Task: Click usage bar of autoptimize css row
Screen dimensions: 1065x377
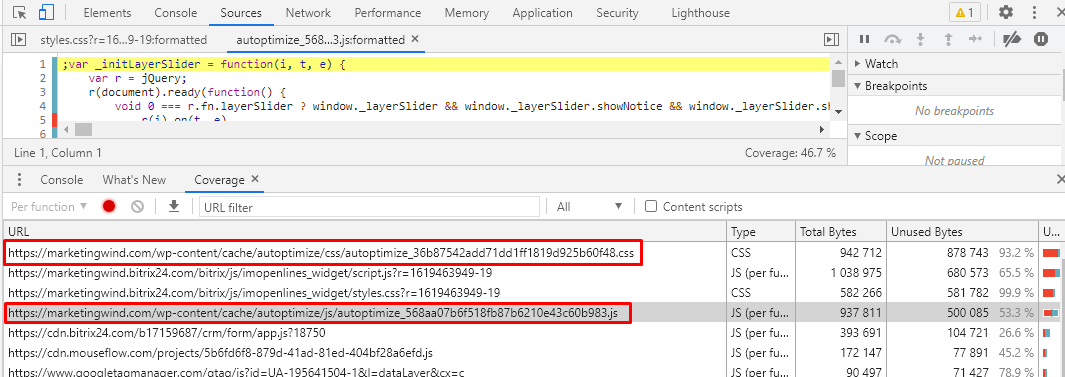Action: [x=1051, y=253]
